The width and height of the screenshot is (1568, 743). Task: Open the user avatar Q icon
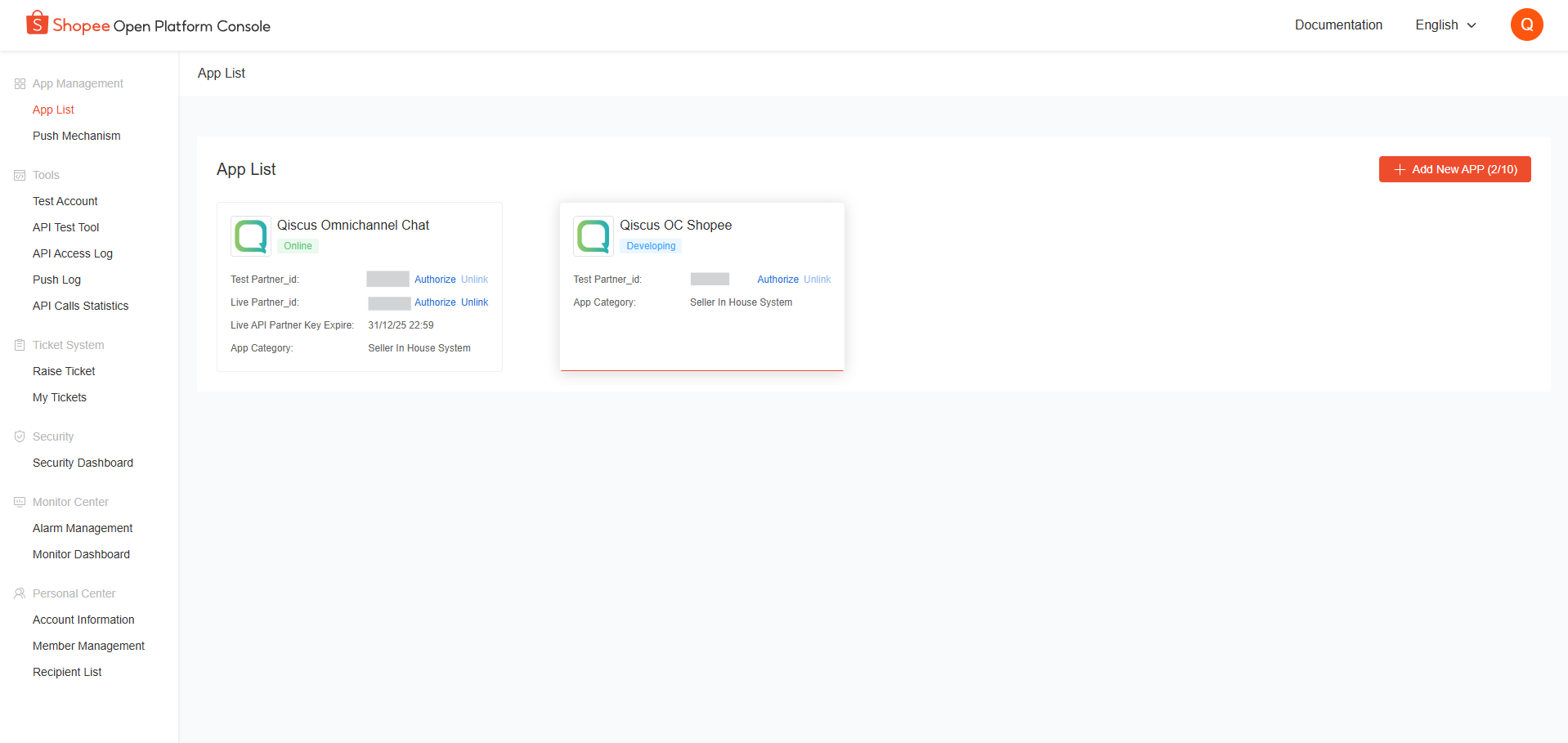(1526, 25)
